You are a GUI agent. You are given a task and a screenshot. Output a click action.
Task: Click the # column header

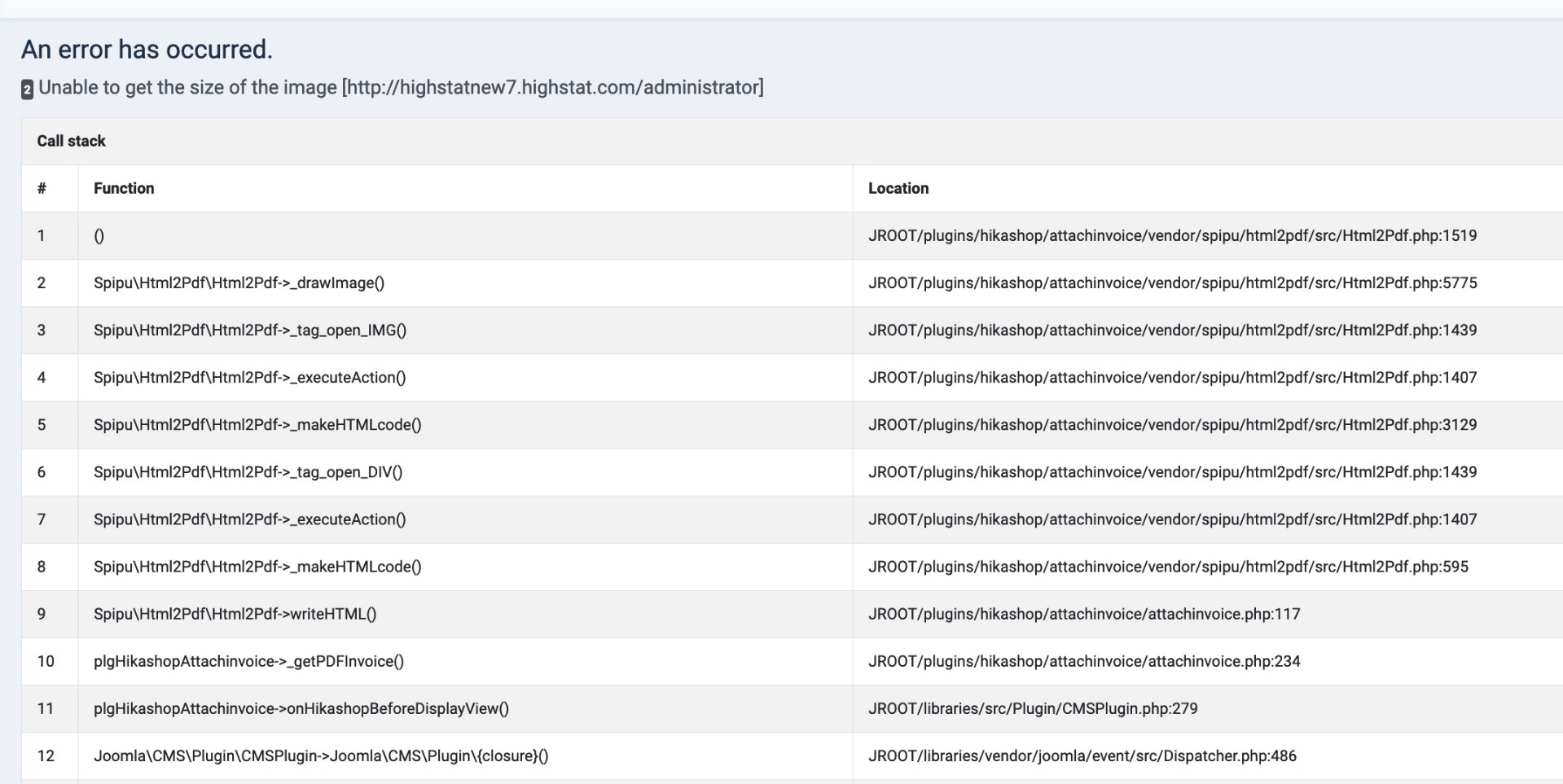[42, 188]
